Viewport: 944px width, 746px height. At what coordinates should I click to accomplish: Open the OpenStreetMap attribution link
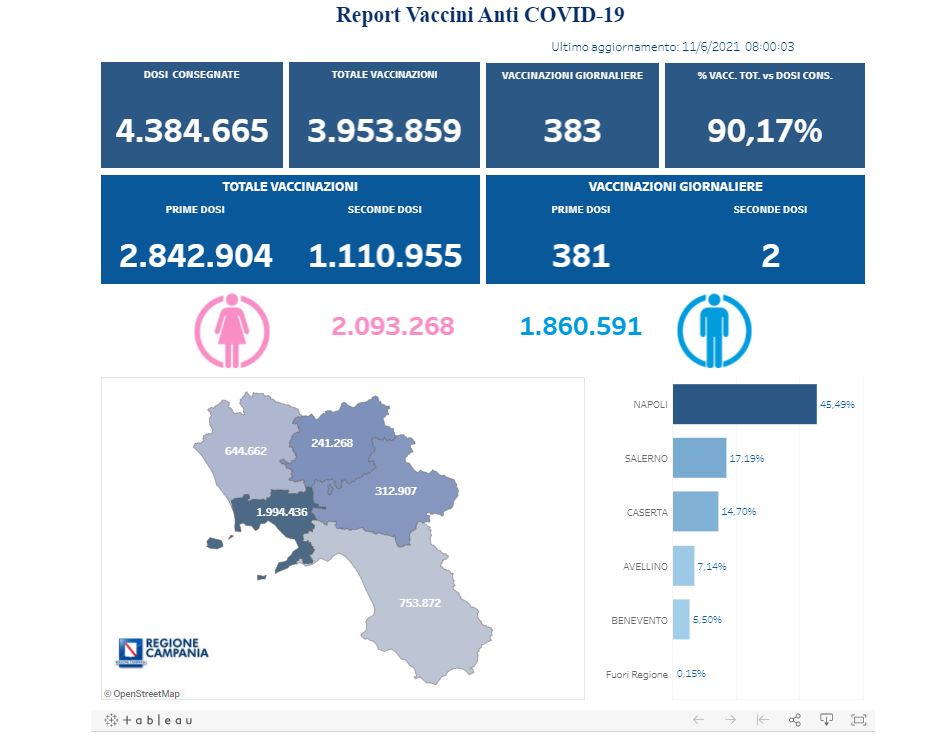tap(142, 693)
